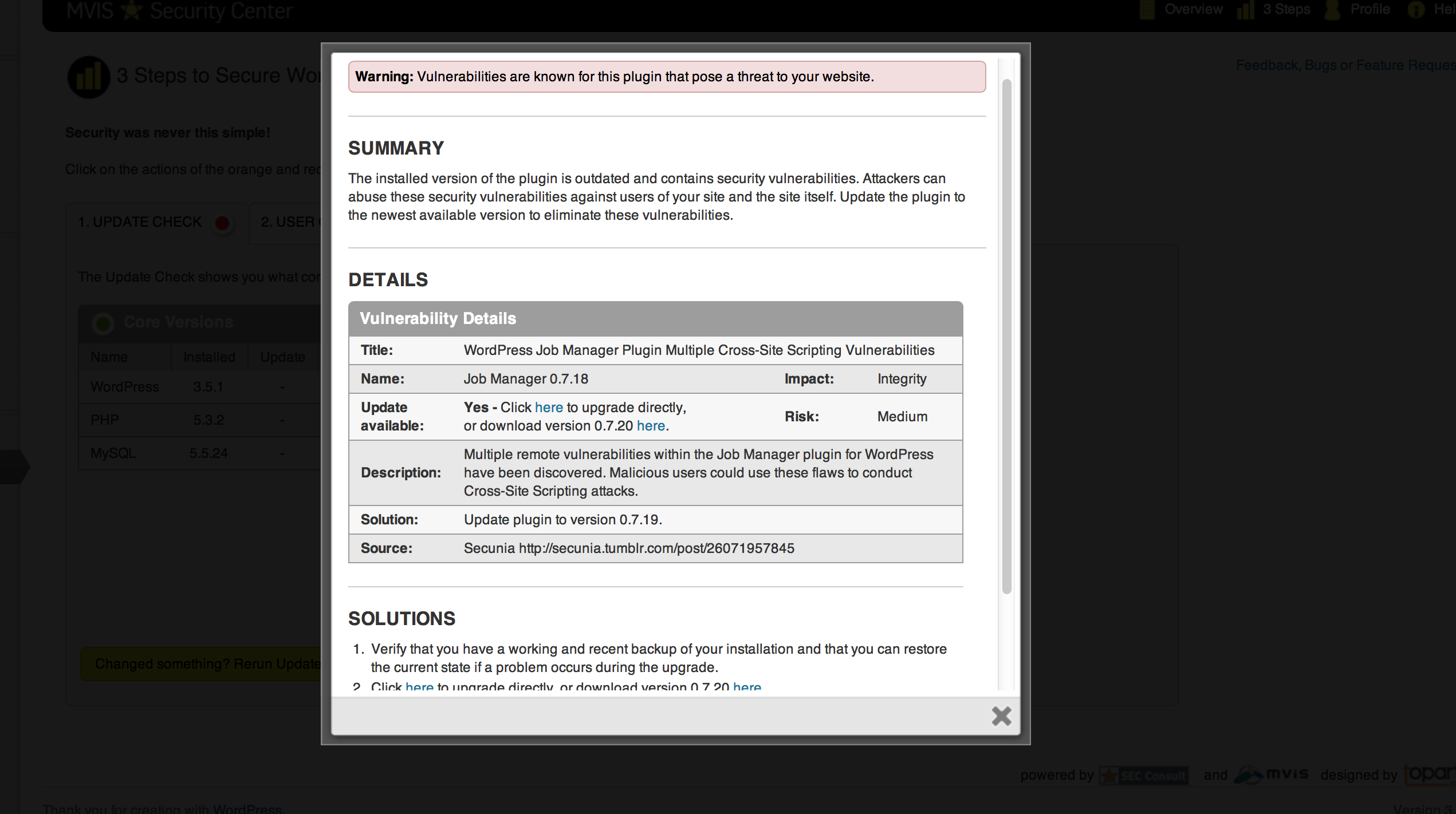1456x814 pixels.
Task: Click 'here' link after download version 0.7.20
Action: click(x=651, y=426)
